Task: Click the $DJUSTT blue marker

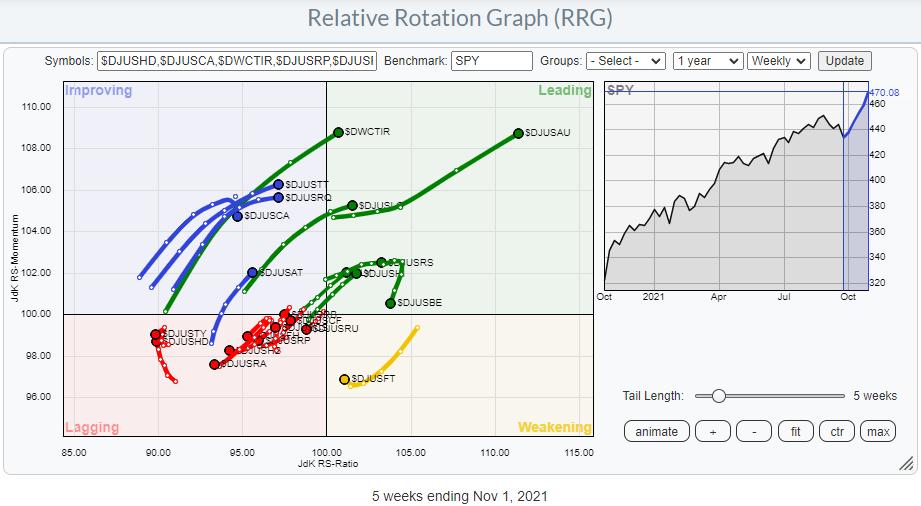Action: click(x=278, y=184)
